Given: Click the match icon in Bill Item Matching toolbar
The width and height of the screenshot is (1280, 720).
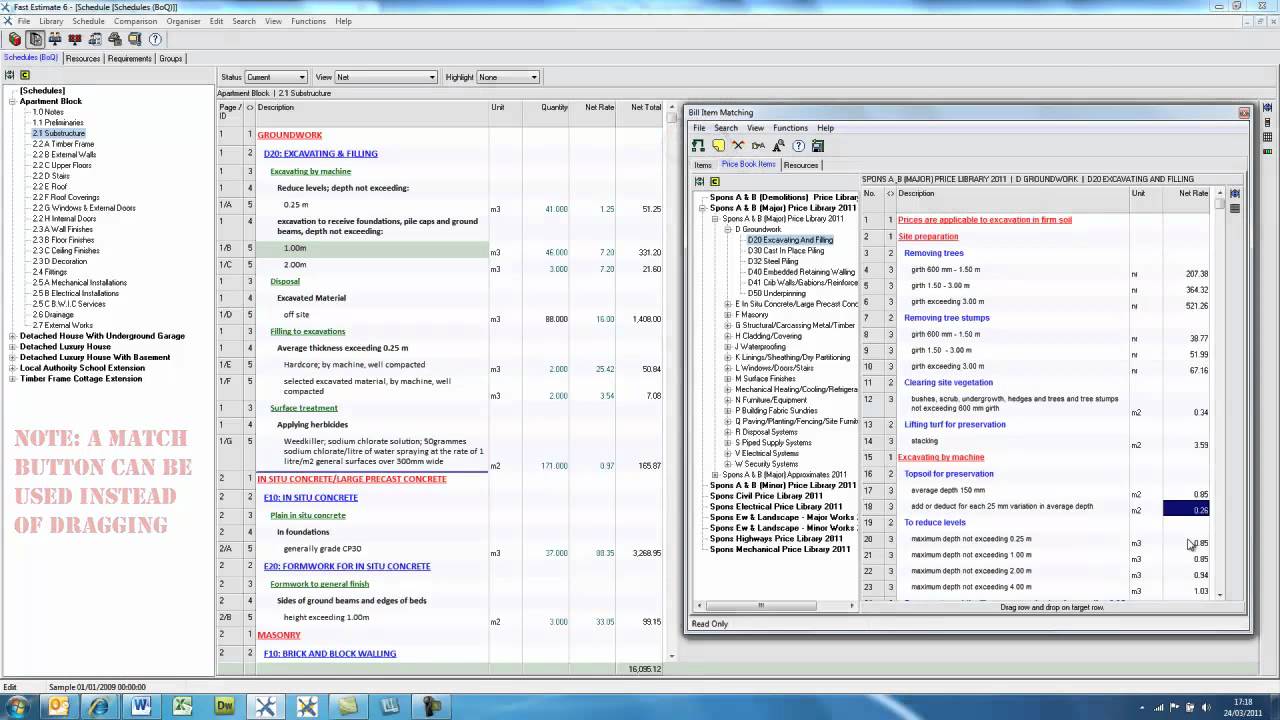Looking at the screenshot, I should (698, 146).
